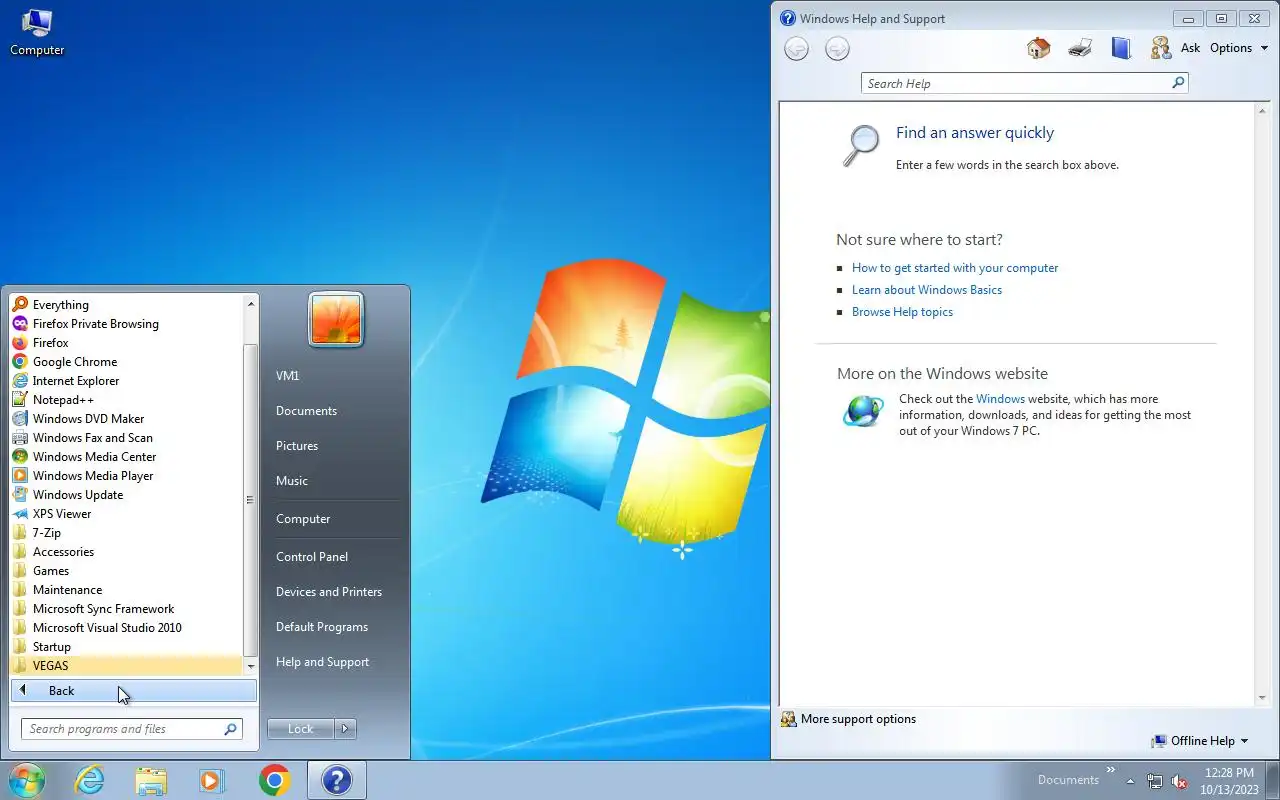Click the Back arrow in Help window
Viewport: 1280px width, 800px height.
pos(796,48)
